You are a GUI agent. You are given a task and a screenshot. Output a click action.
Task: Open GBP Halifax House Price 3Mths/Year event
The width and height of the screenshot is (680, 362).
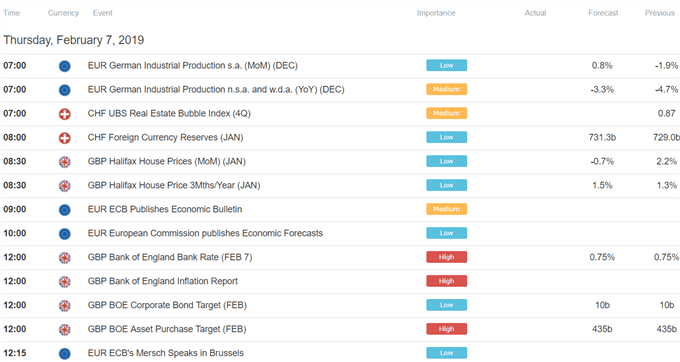[174, 185]
